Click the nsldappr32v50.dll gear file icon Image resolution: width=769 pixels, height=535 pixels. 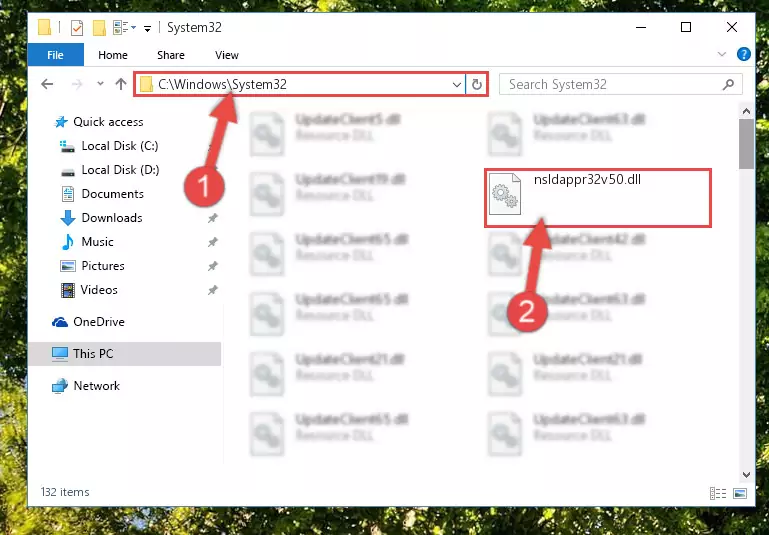505,194
